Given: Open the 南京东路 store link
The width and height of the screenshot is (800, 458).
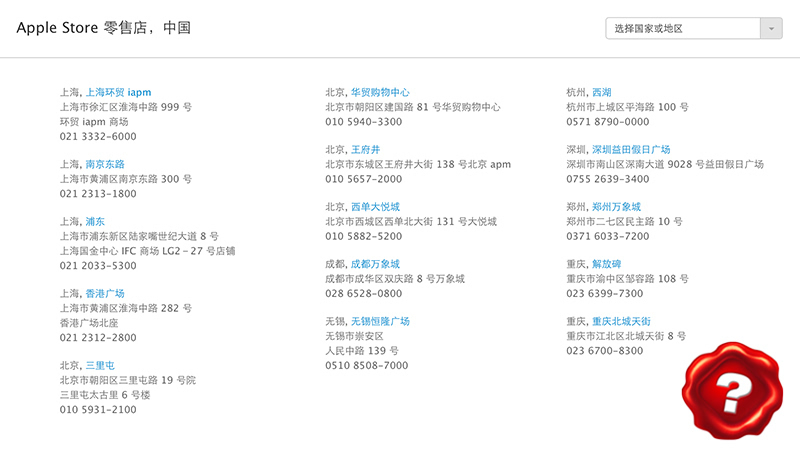Looking at the screenshot, I should pyautogui.click(x=105, y=164).
